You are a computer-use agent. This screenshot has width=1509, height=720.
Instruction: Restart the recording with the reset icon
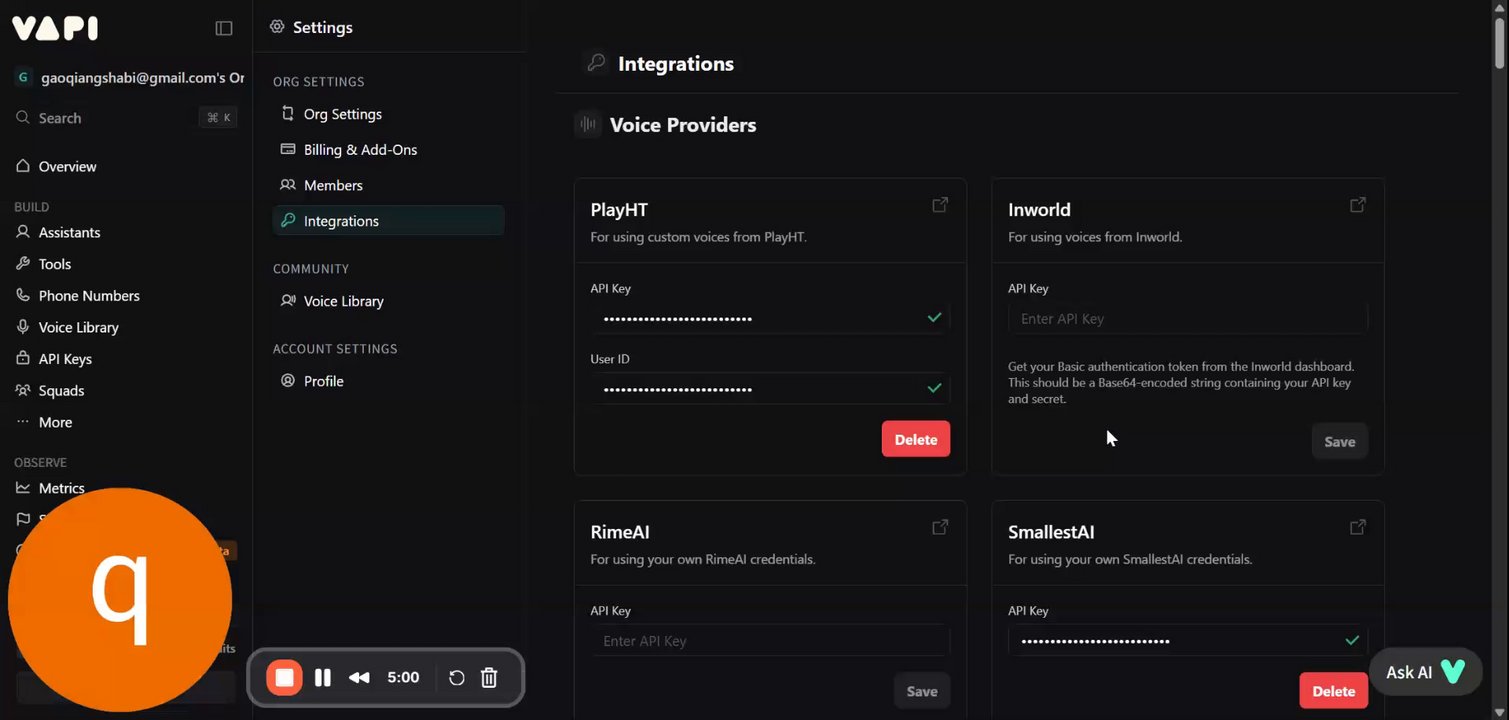456,678
